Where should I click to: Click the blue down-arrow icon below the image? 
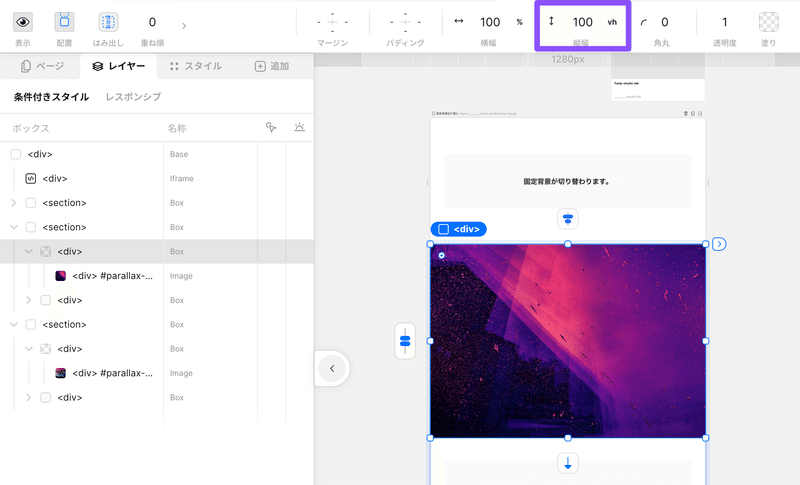(568, 463)
